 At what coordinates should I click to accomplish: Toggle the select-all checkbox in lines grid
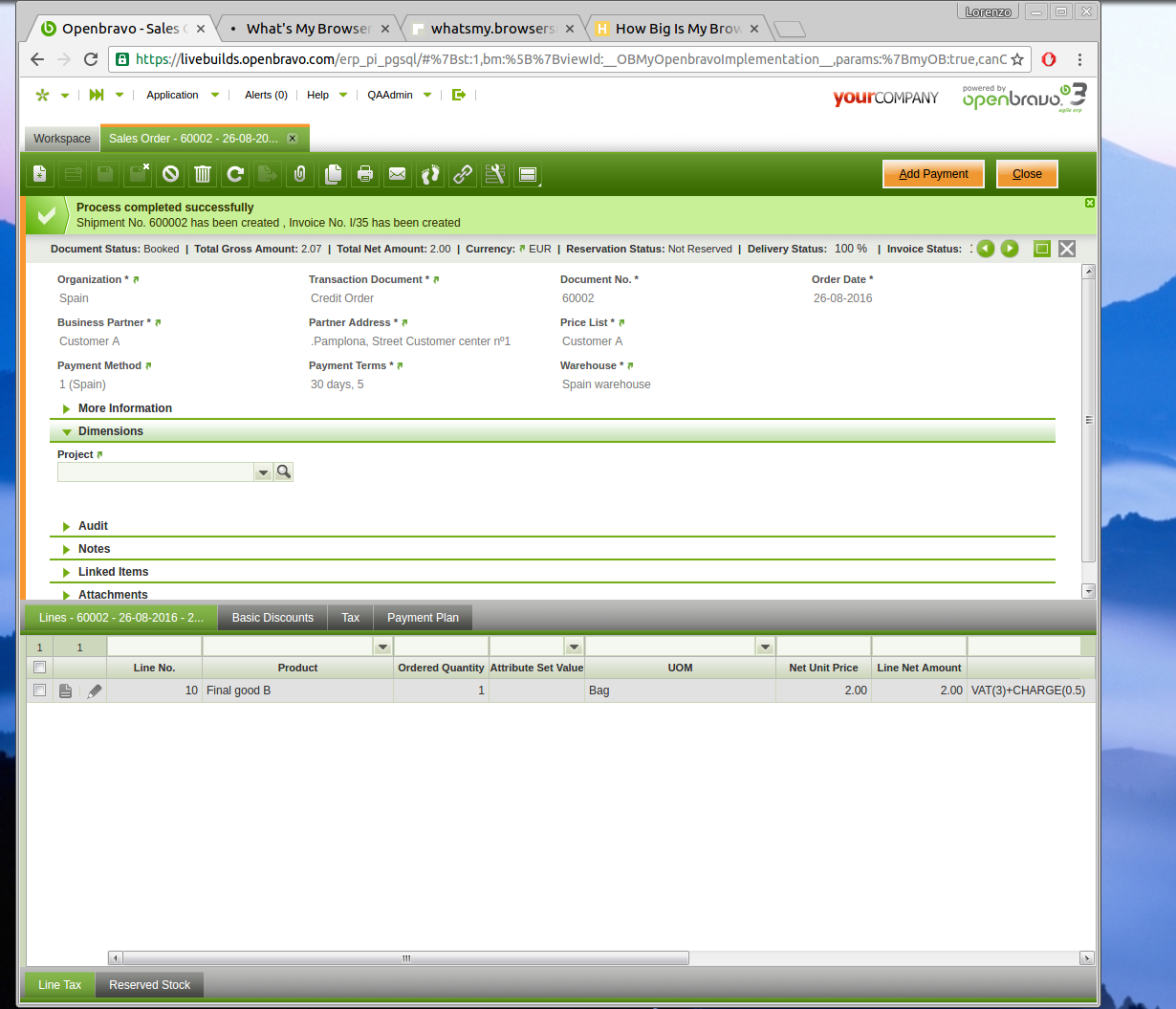pyautogui.click(x=39, y=668)
